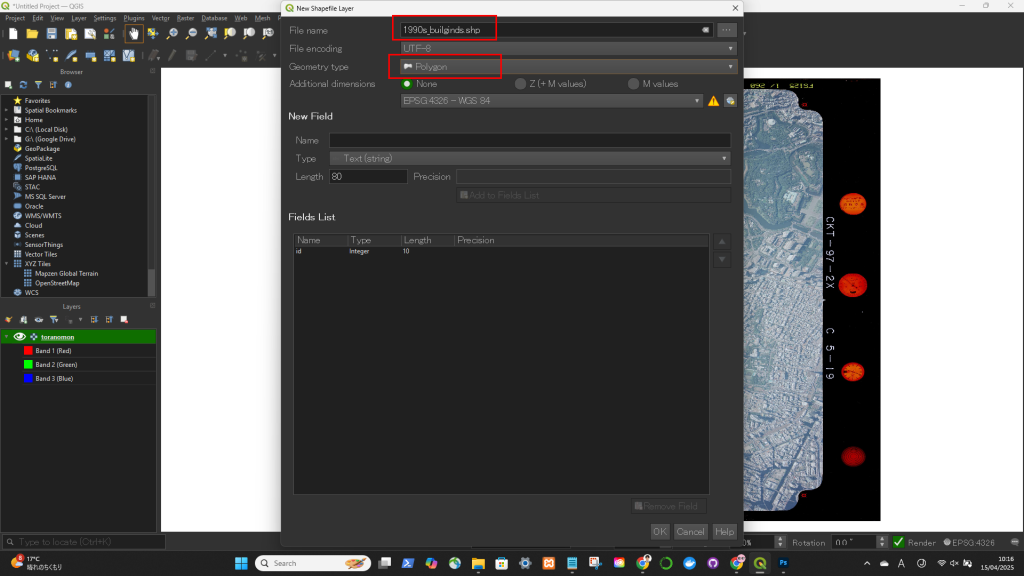The image size is (1024, 576).
Task: Click the Save Project floppy icon
Action: (52, 33)
